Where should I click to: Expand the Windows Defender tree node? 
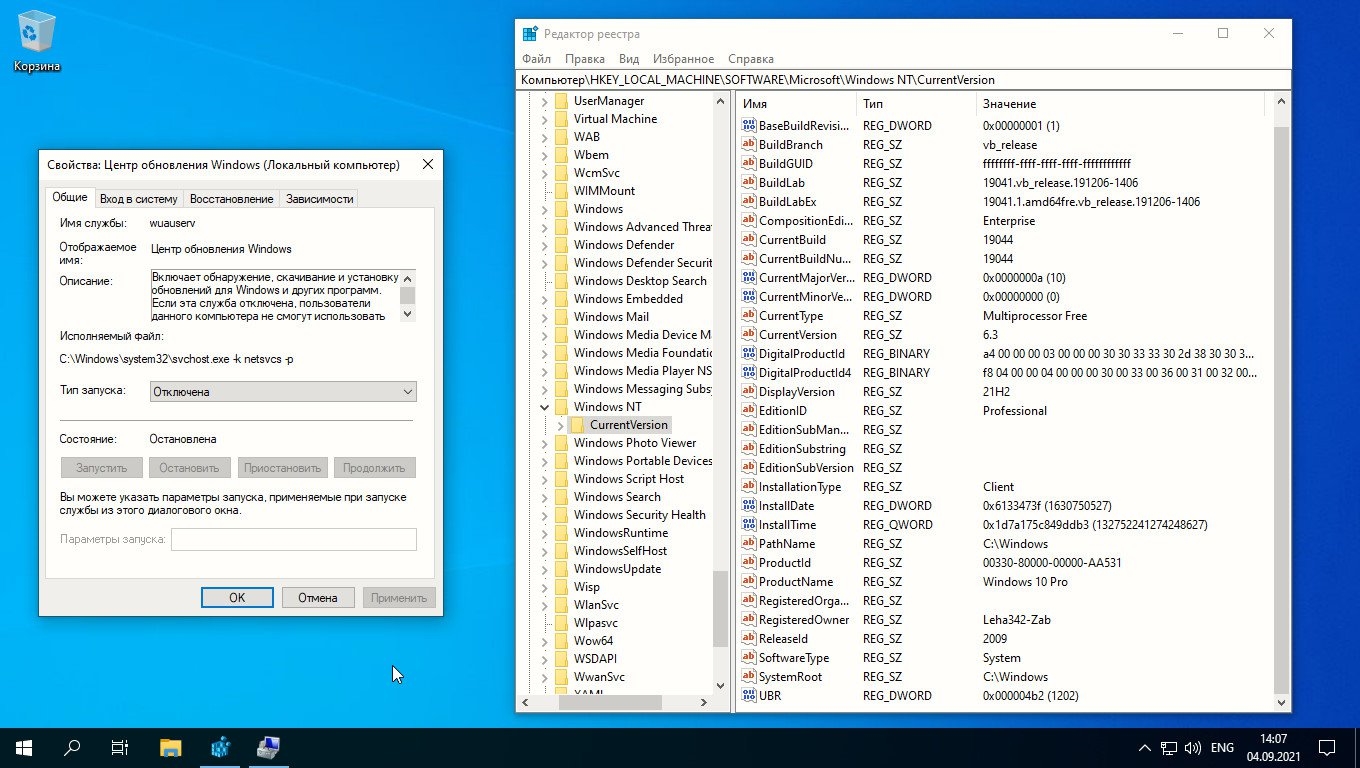click(545, 245)
